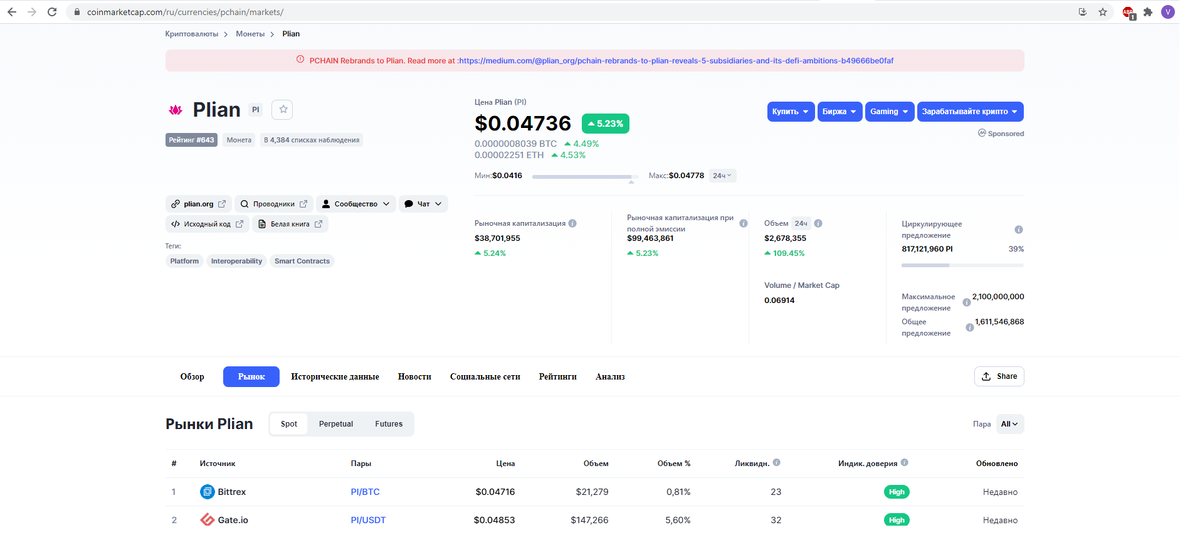Open the Рейтинги tab
The image size is (1200, 547).
tap(558, 377)
